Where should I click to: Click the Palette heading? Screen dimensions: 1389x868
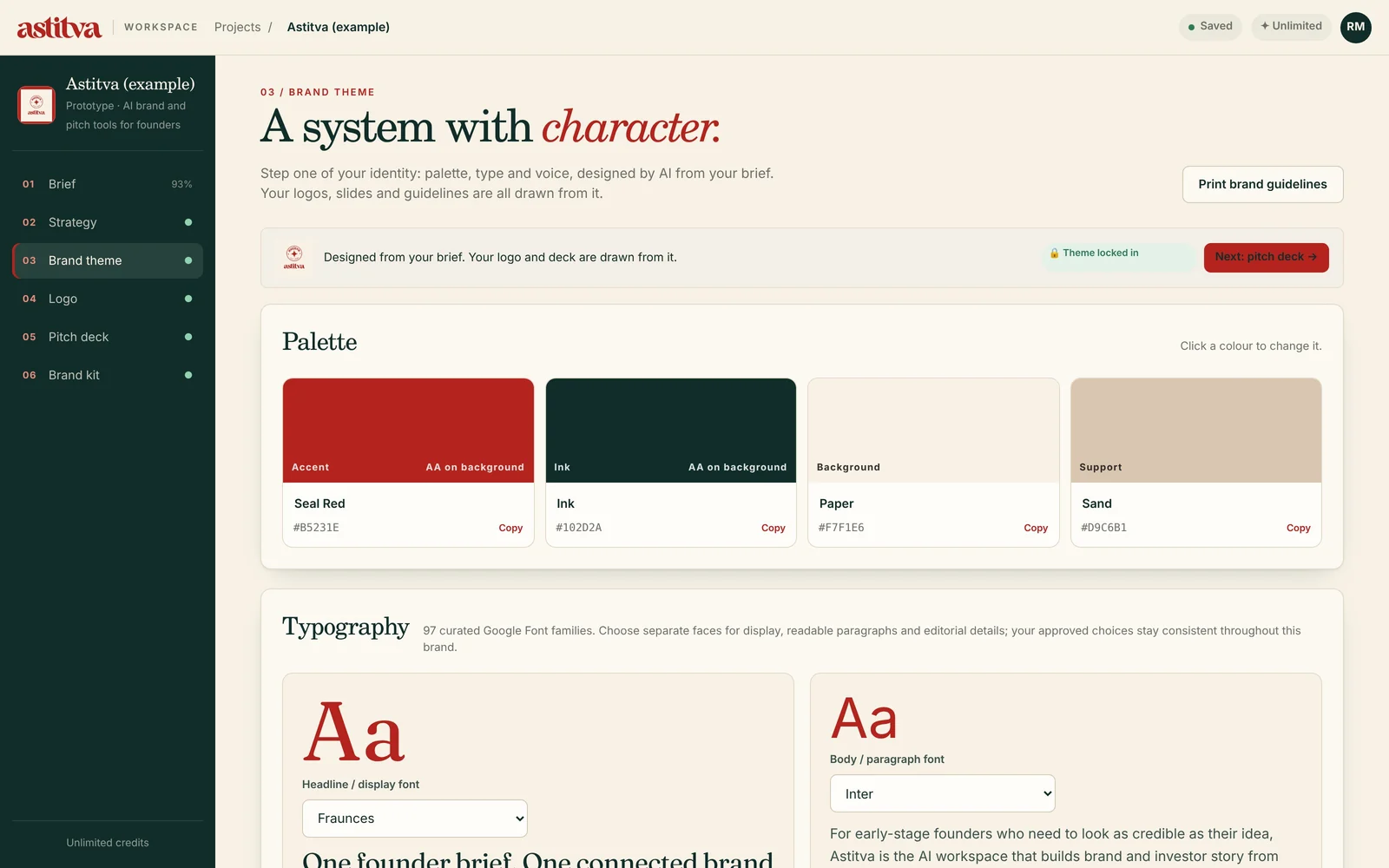tap(319, 341)
